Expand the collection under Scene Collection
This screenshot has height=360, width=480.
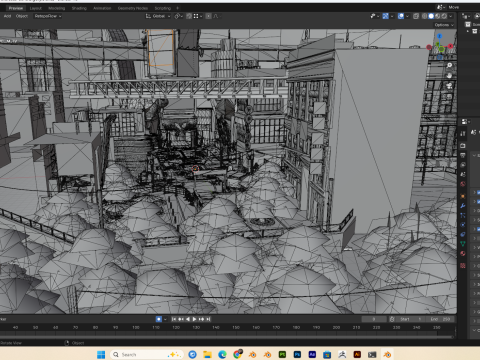pos(467,31)
